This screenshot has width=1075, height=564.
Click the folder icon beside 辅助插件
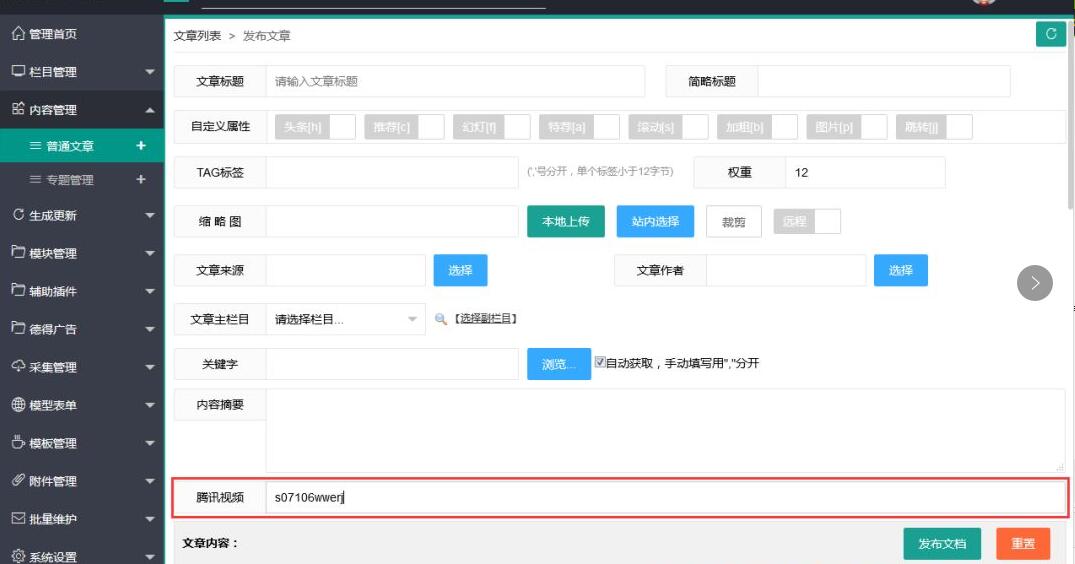[x=19, y=290]
